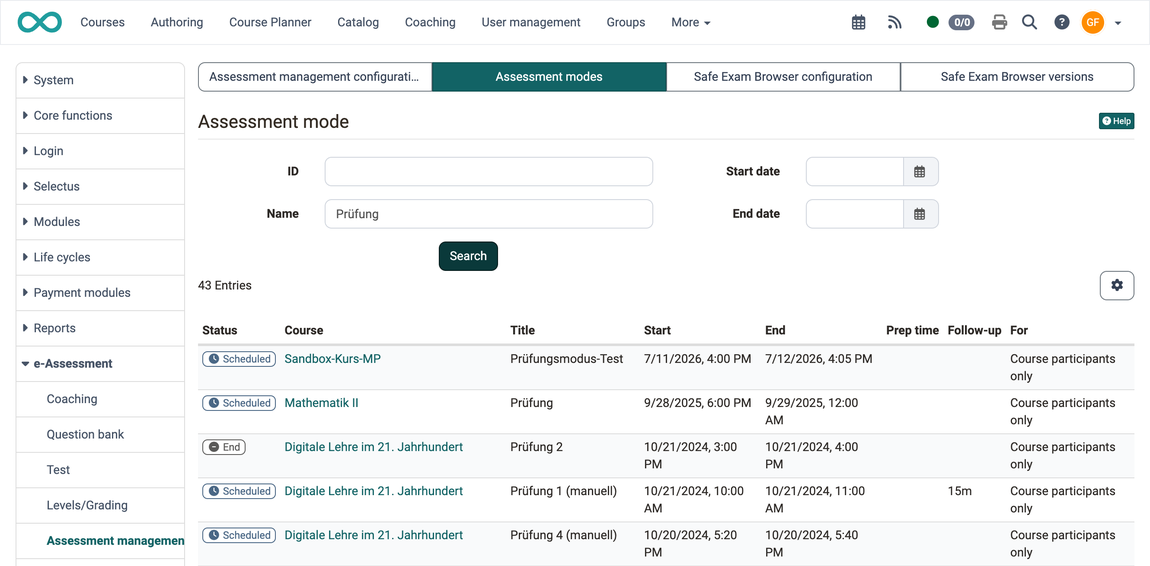
Task: Sort table by Start column header
Action: 657,331
